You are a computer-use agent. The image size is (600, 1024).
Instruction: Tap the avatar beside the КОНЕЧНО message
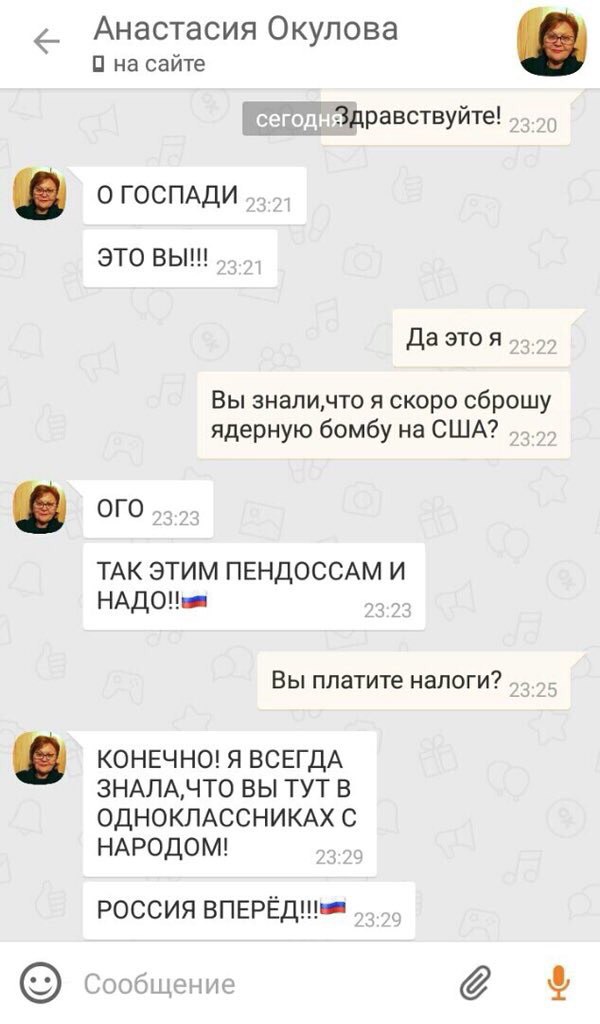point(40,758)
